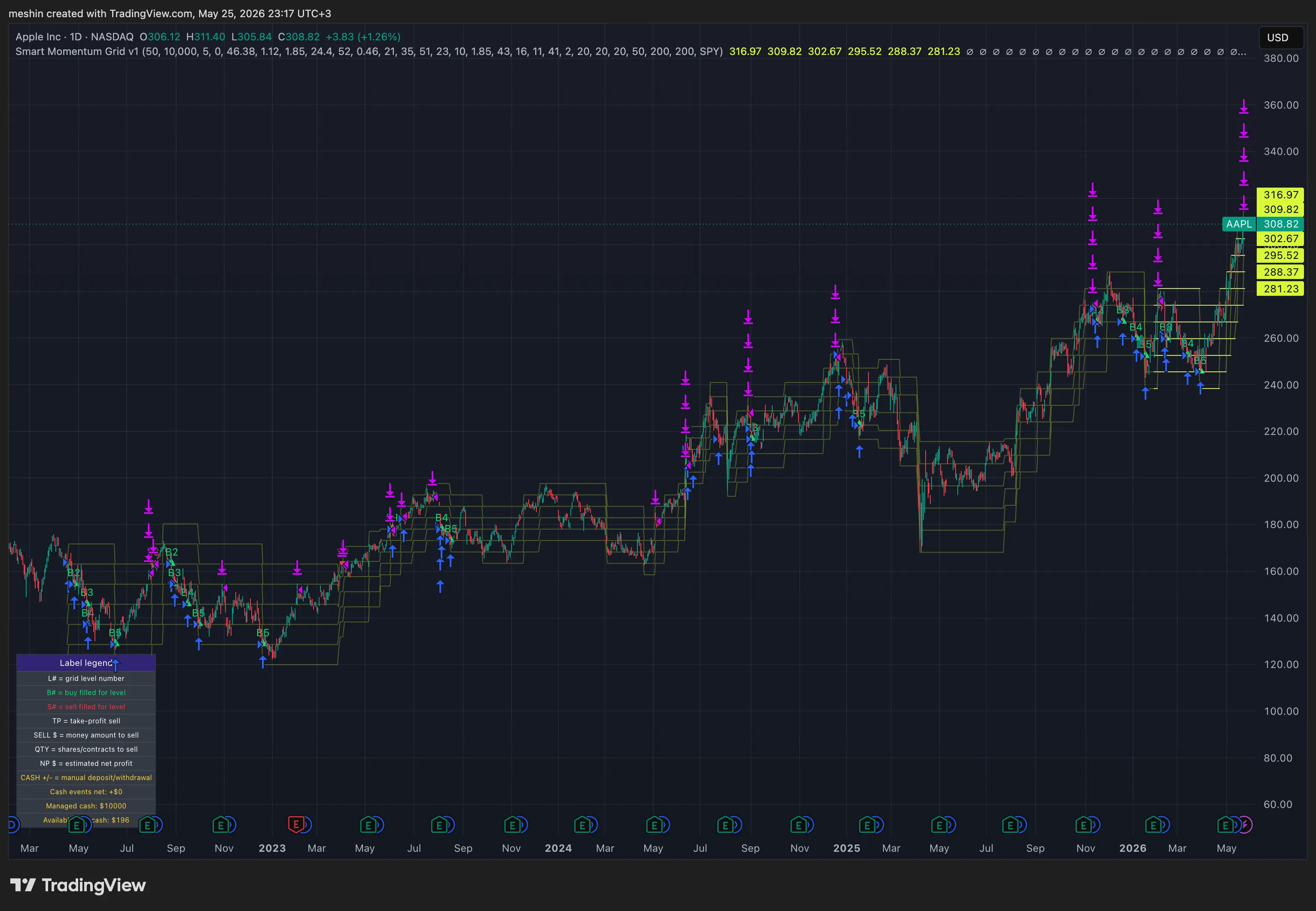Image resolution: width=1316 pixels, height=911 pixels.
Task: Click 'NP $ = estimated net profit' row
Action: pyautogui.click(x=86, y=763)
